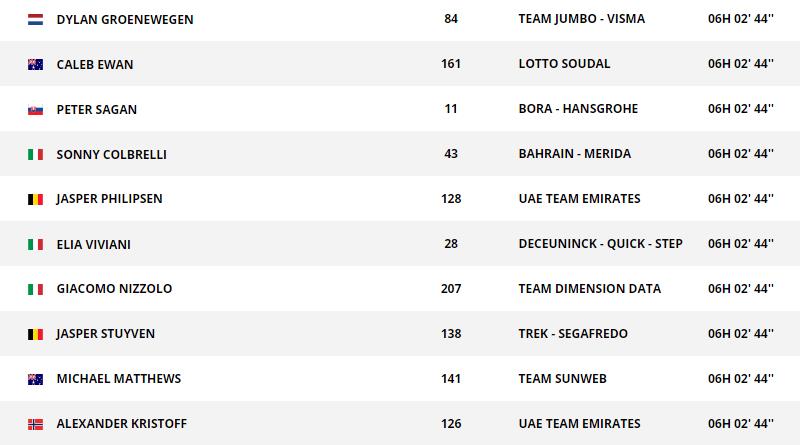Click the Australian flag beside Caleb Ewan
The image size is (800, 445).
pos(35,65)
